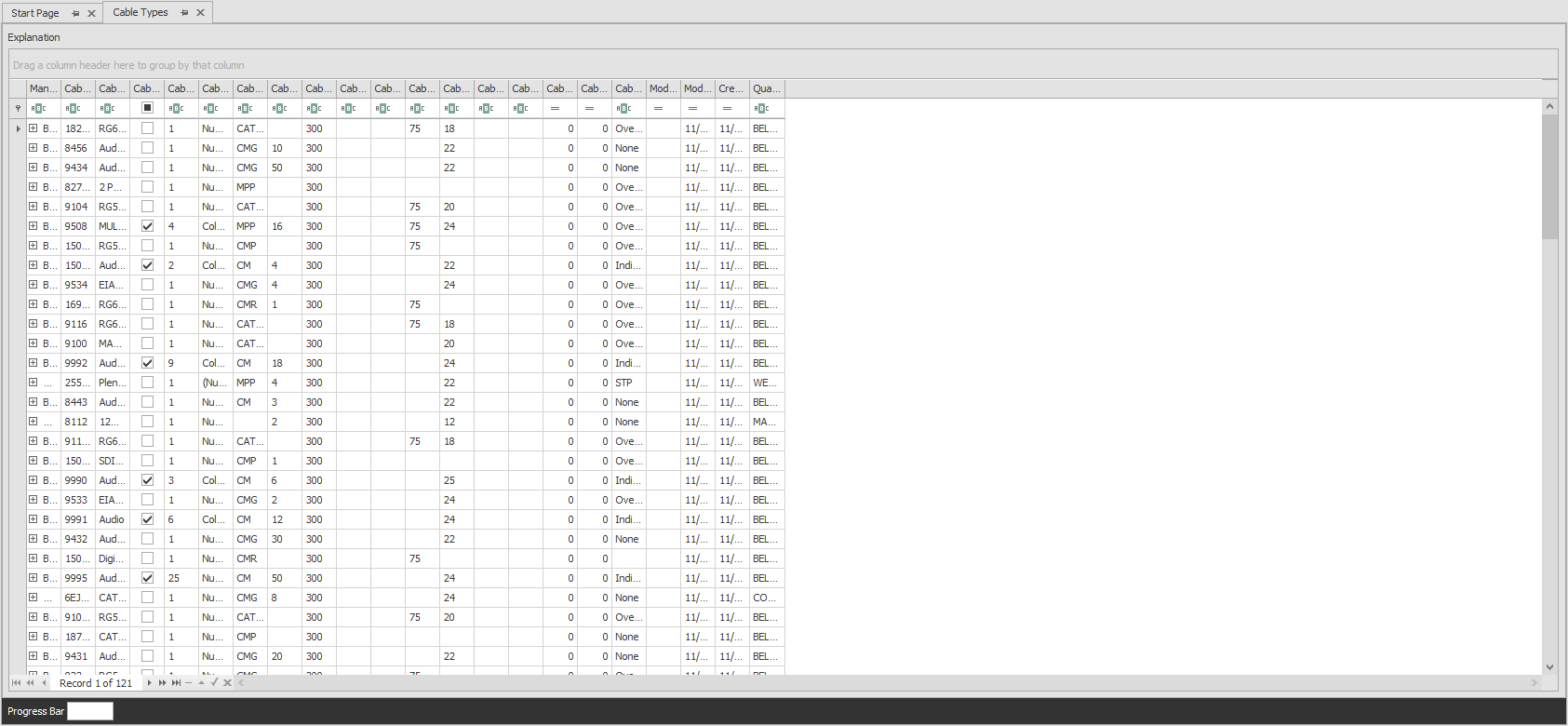Click the remove record minus icon
Image resolution: width=1568 pixels, height=726 pixels.
[188, 683]
